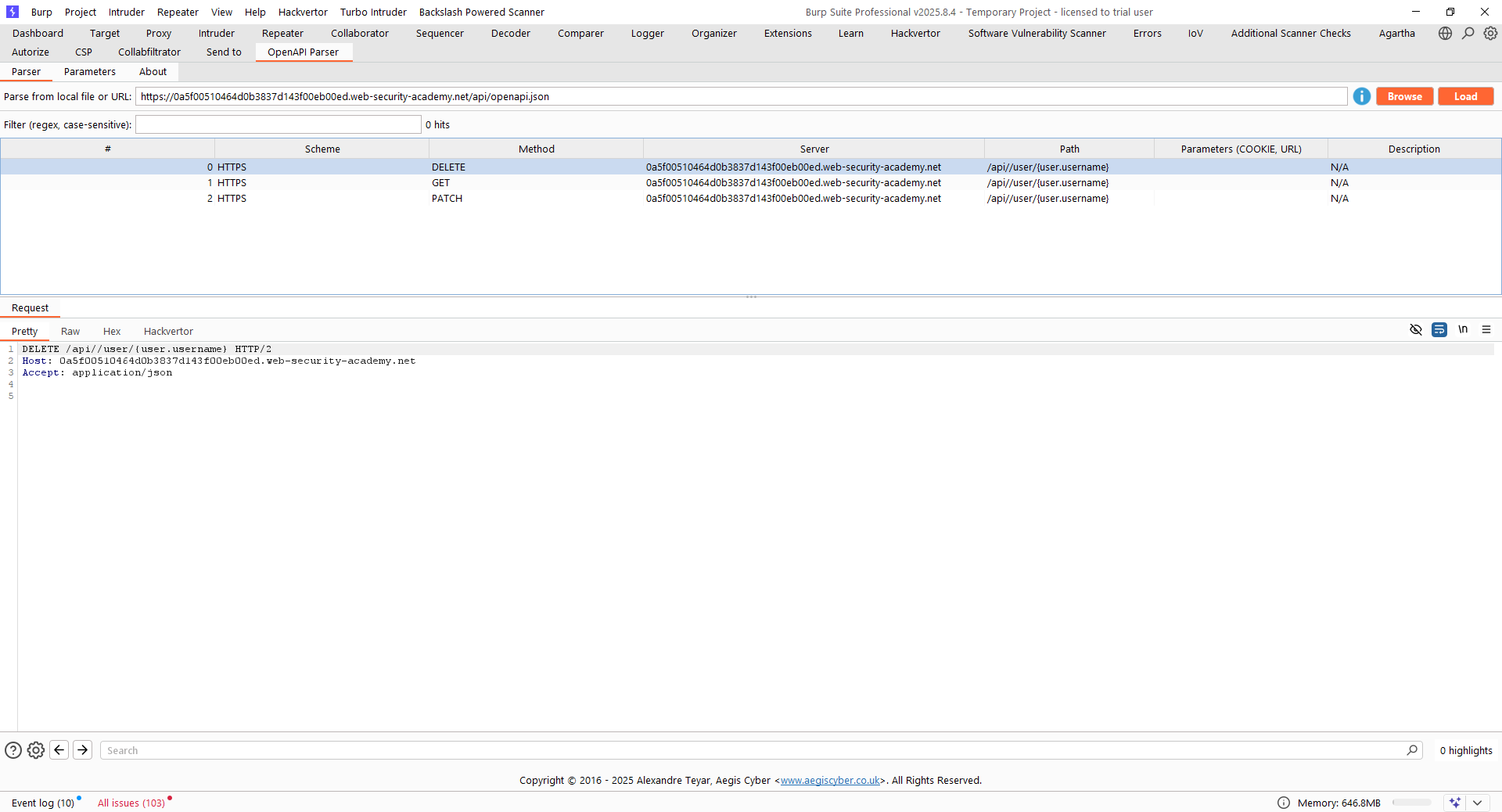The width and height of the screenshot is (1502, 812).
Task: Toggle showing non-printable \n characters
Action: [1462, 330]
